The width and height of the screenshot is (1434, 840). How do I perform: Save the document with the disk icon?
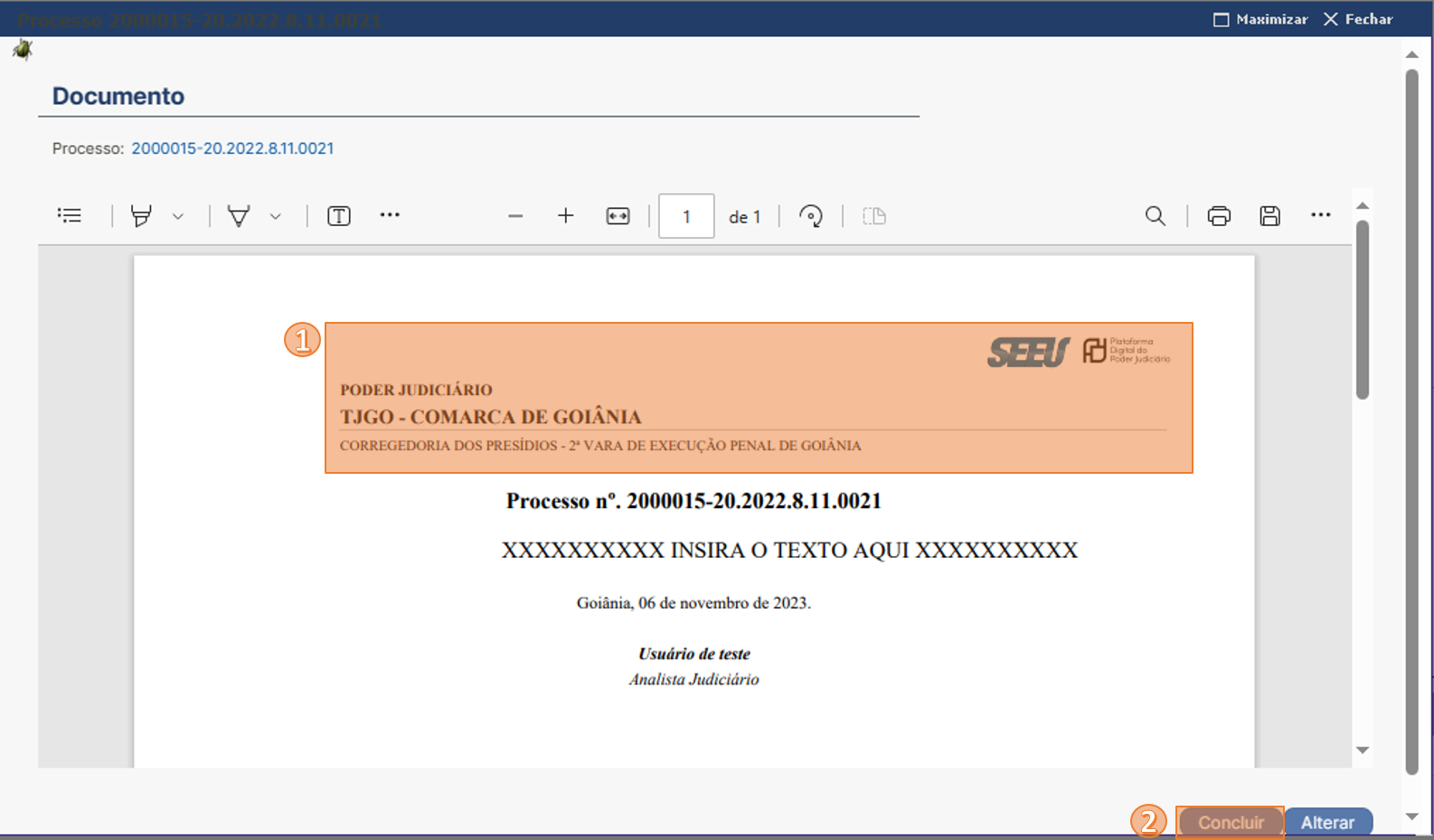[1269, 216]
